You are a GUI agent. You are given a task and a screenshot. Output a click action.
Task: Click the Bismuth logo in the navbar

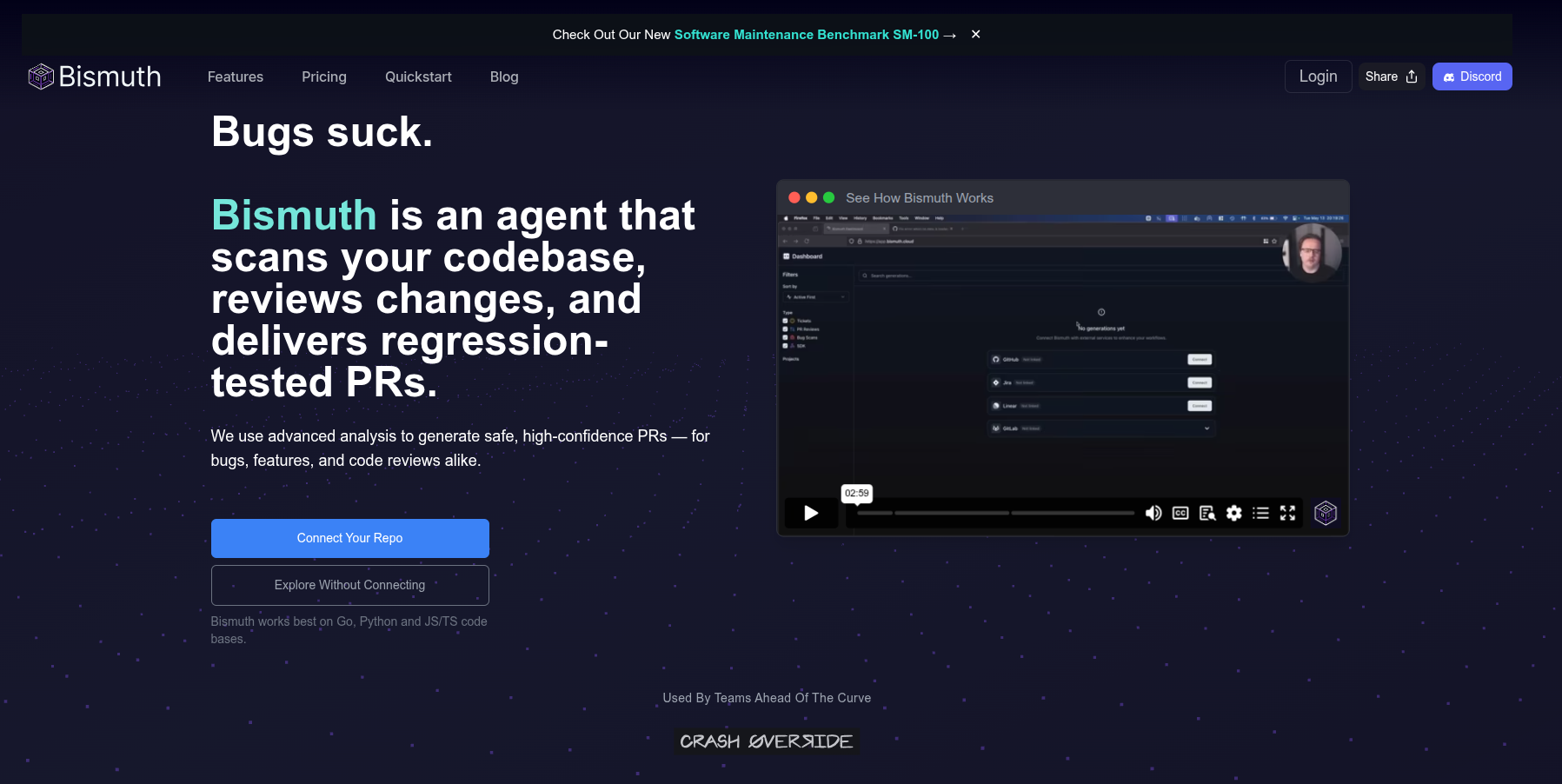(95, 76)
